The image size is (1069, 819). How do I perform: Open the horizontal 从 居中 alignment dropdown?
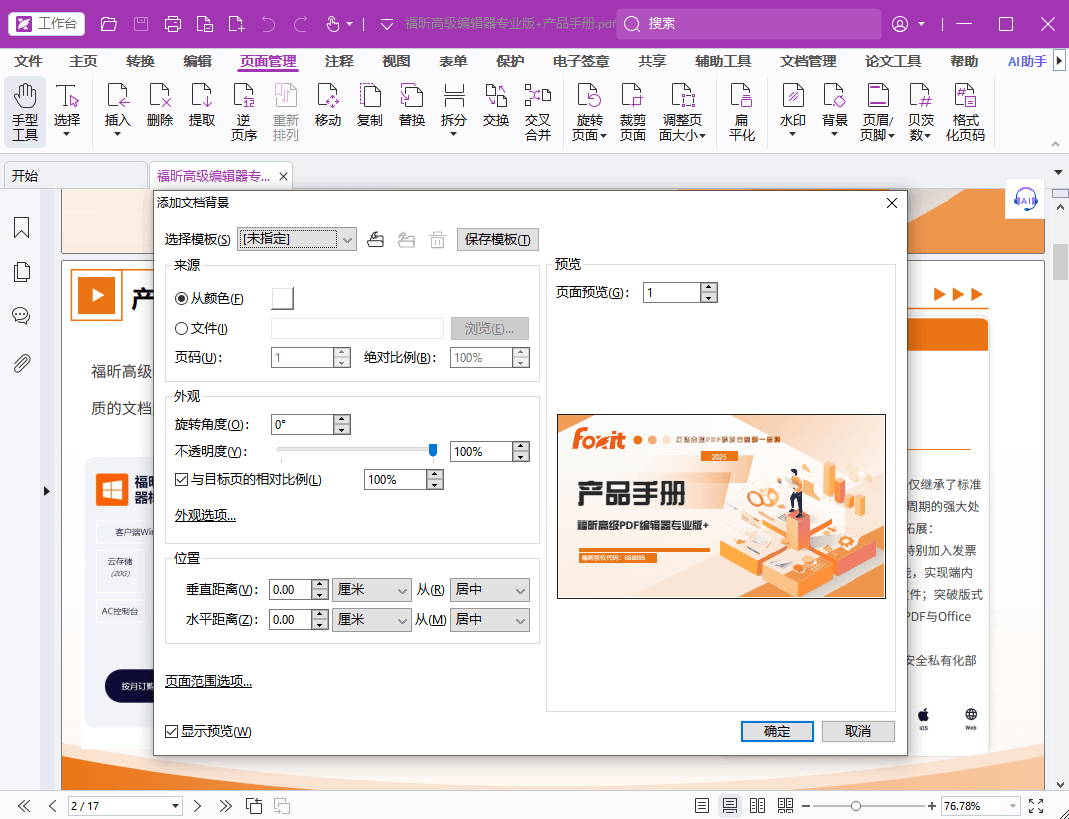(490, 620)
